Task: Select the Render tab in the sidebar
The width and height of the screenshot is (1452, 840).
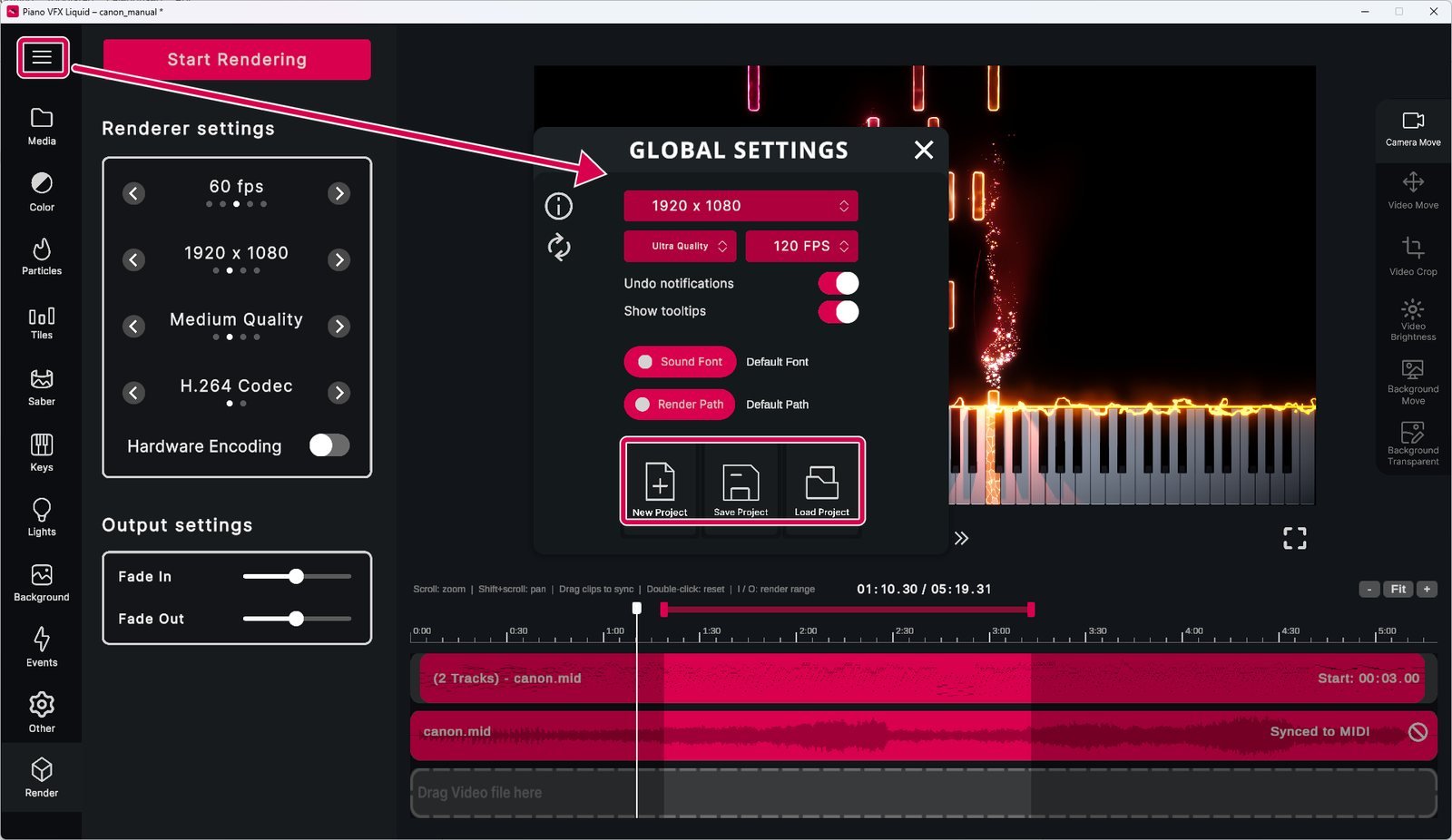Action: tap(42, 778)
